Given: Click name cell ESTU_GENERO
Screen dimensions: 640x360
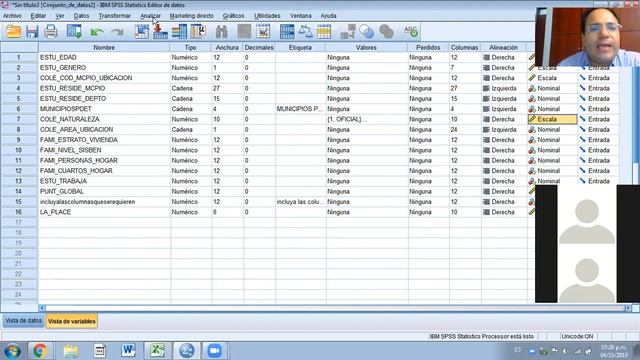Looking at the screenshot, I should pyautogui.click(x=104, y=67).
